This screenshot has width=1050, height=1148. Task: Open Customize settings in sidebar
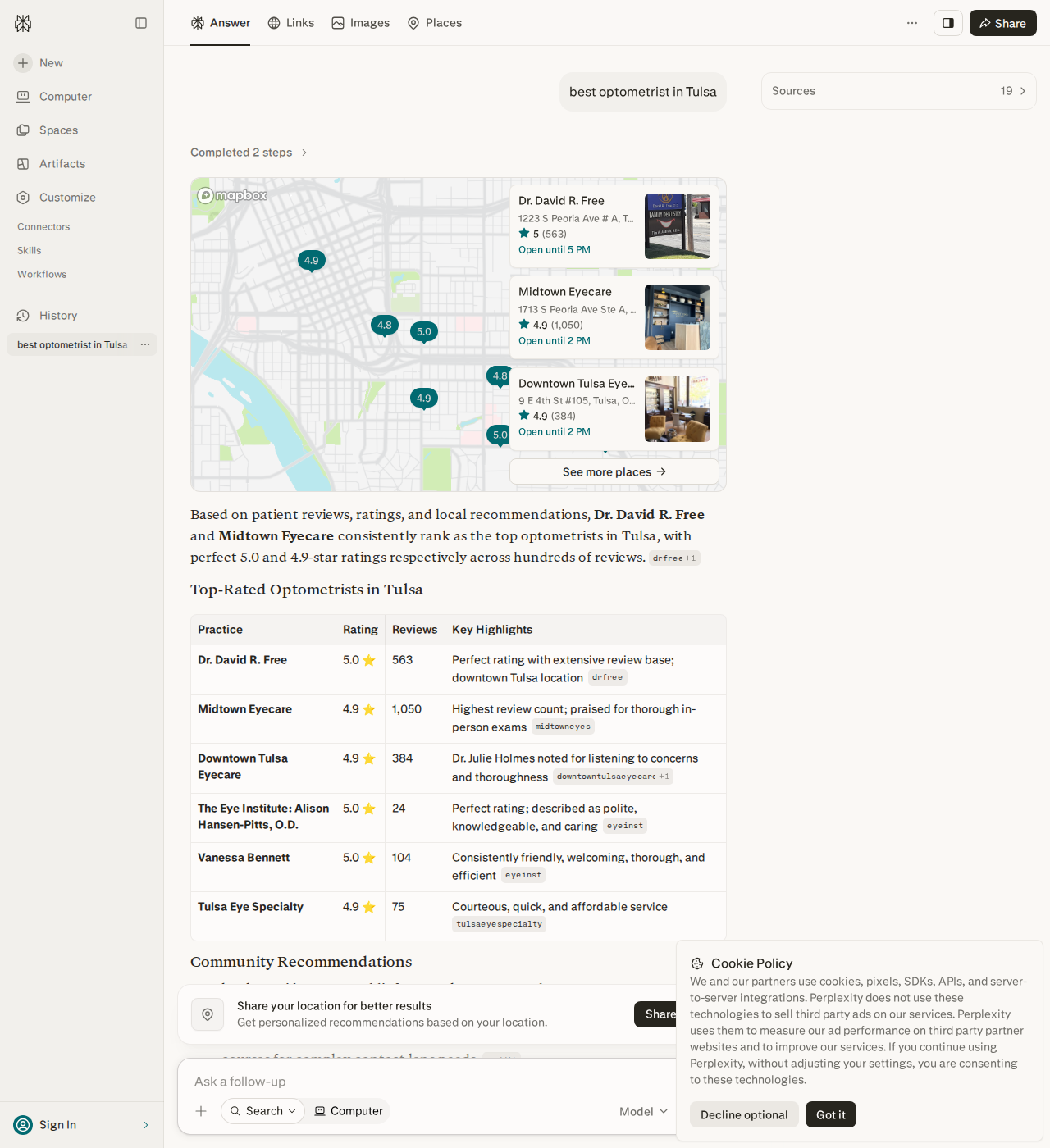click(x=56, y=198)
